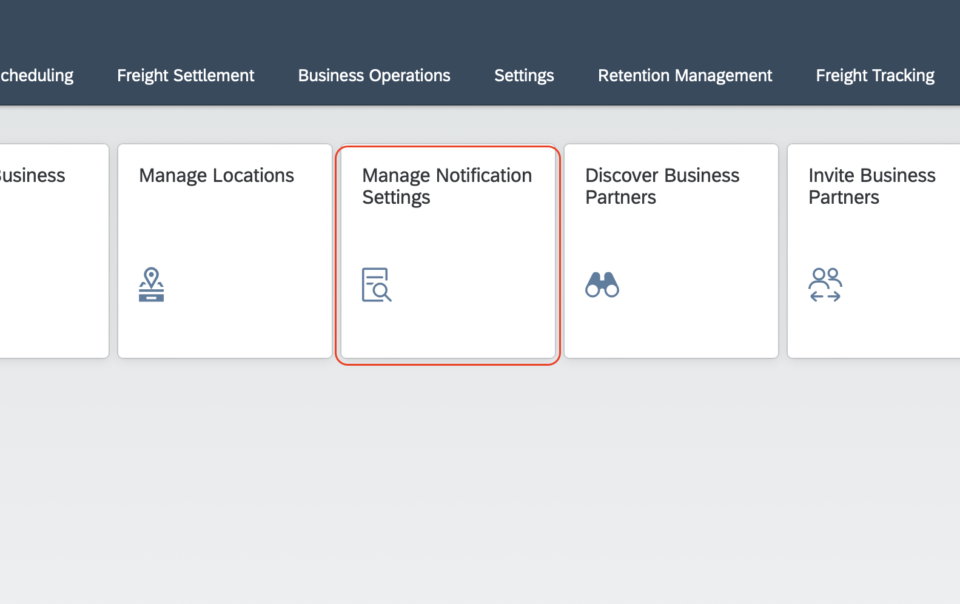Select the Settings tab

[524, 75]
